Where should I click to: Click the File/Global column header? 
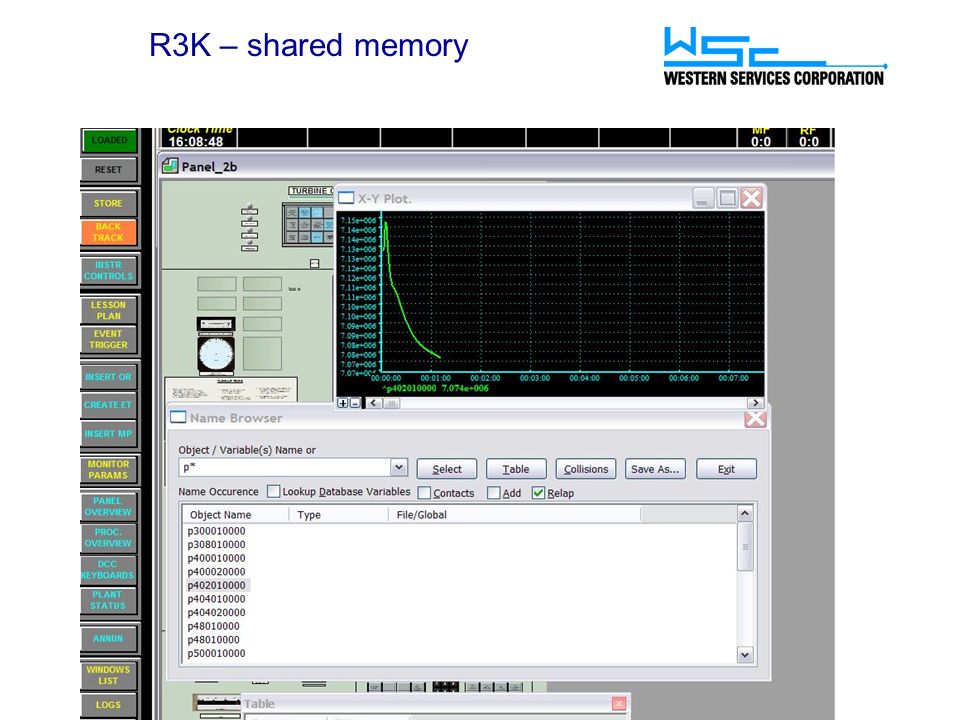[514, 515]
